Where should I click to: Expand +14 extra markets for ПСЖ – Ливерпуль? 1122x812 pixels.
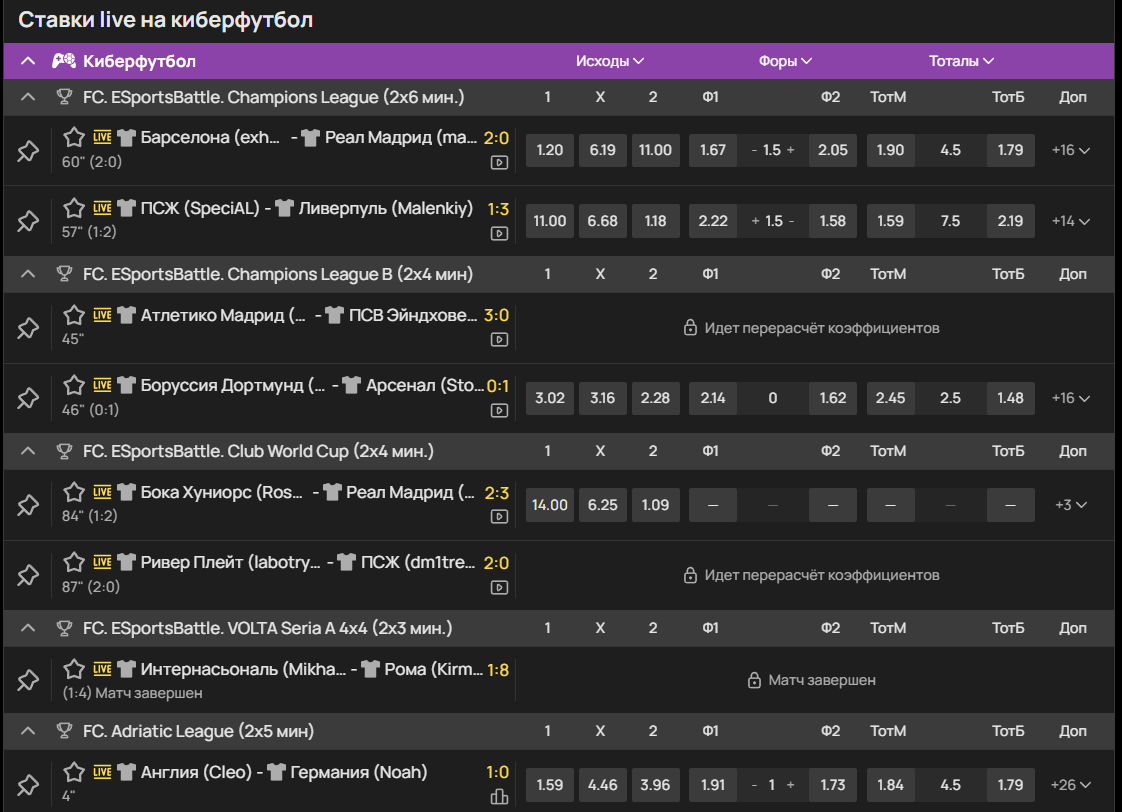tap(1070, 221)
